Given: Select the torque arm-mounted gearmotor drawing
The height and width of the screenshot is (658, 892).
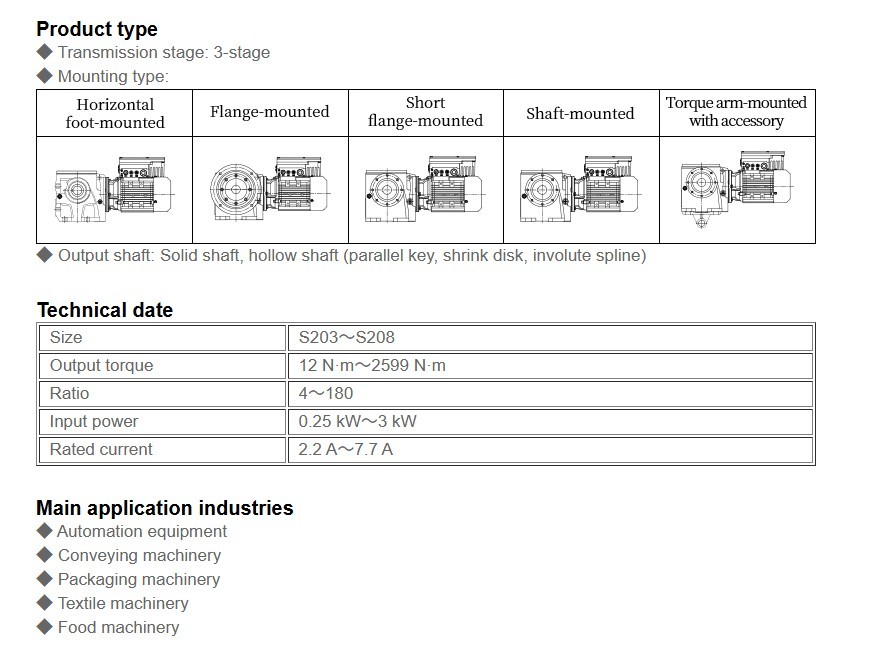Looking at the screenshot, I should point(736,190).
